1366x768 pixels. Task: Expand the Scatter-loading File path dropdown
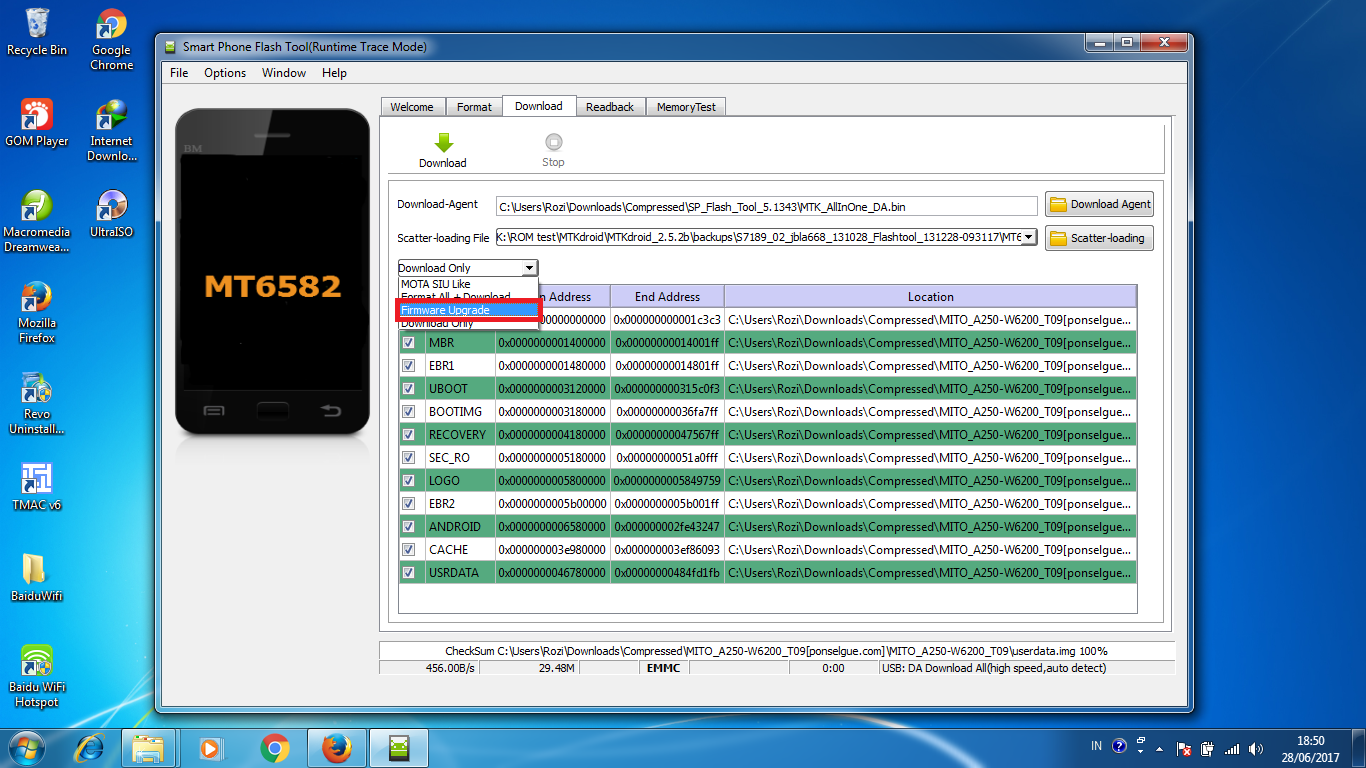click(1029, 237)
